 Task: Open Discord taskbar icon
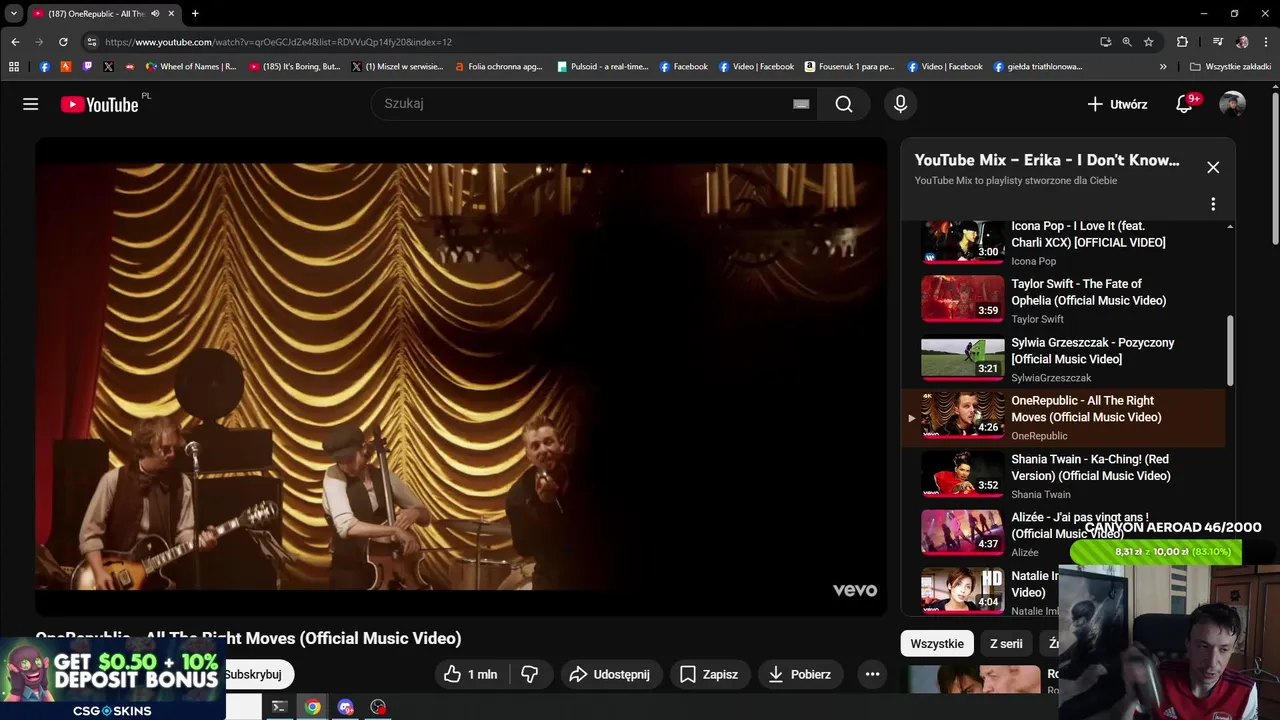(346, 707)
